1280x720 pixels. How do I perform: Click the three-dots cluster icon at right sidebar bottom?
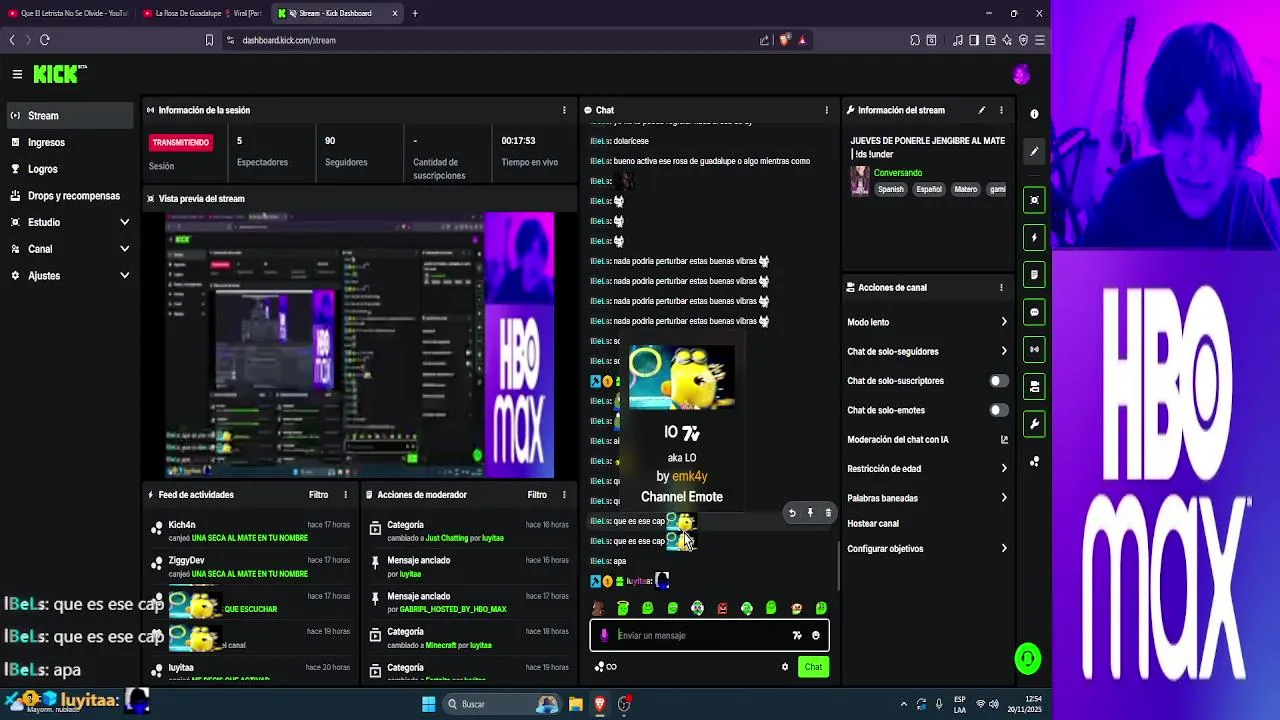click(x=1034, y=461)
